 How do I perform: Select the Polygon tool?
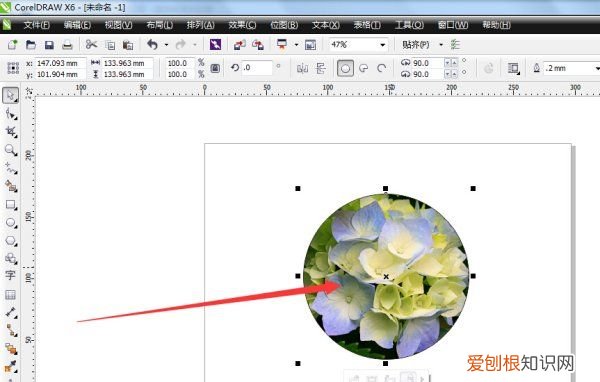click(10, 241)
